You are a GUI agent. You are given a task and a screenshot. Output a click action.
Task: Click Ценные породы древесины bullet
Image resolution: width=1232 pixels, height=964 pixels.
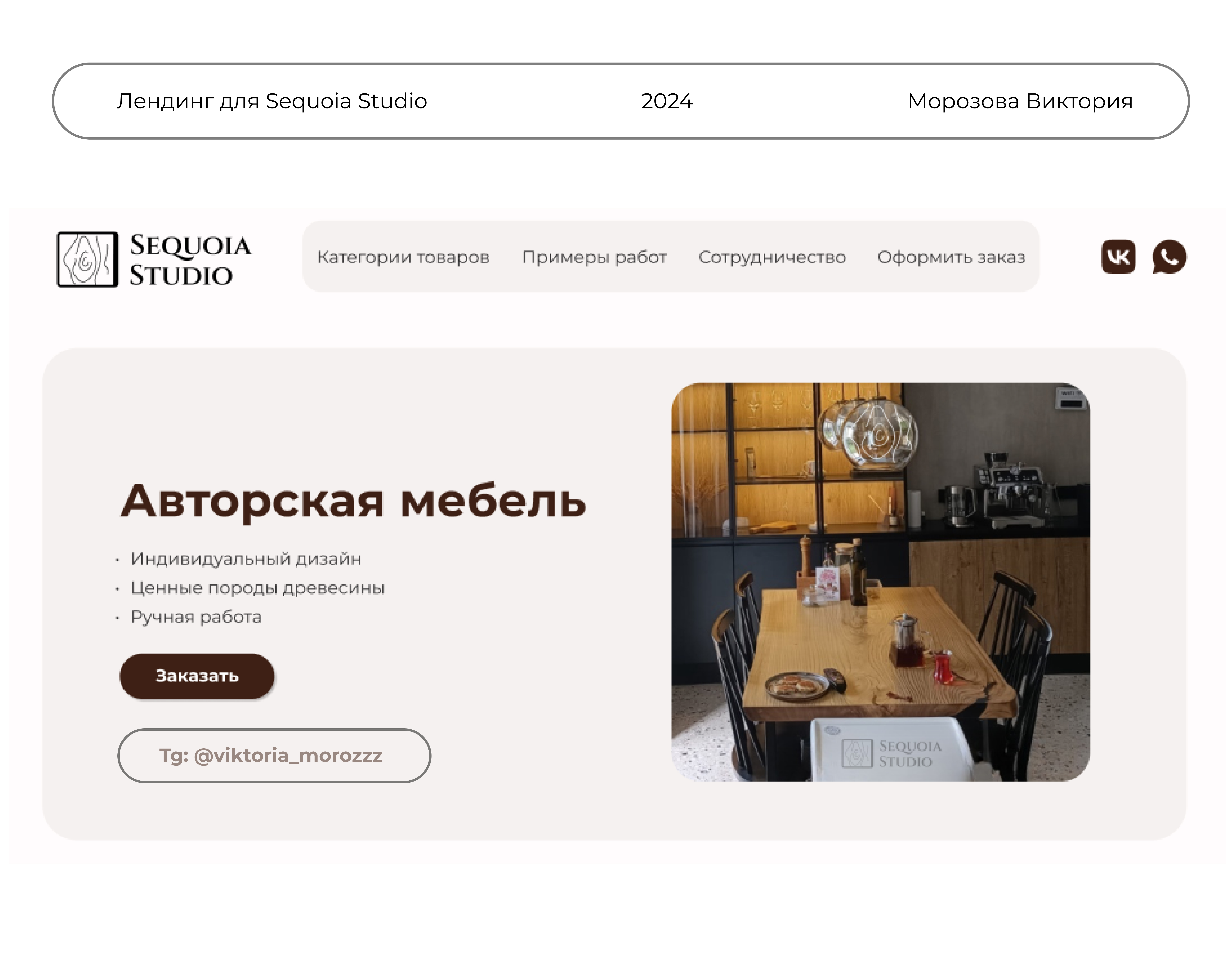257,588
